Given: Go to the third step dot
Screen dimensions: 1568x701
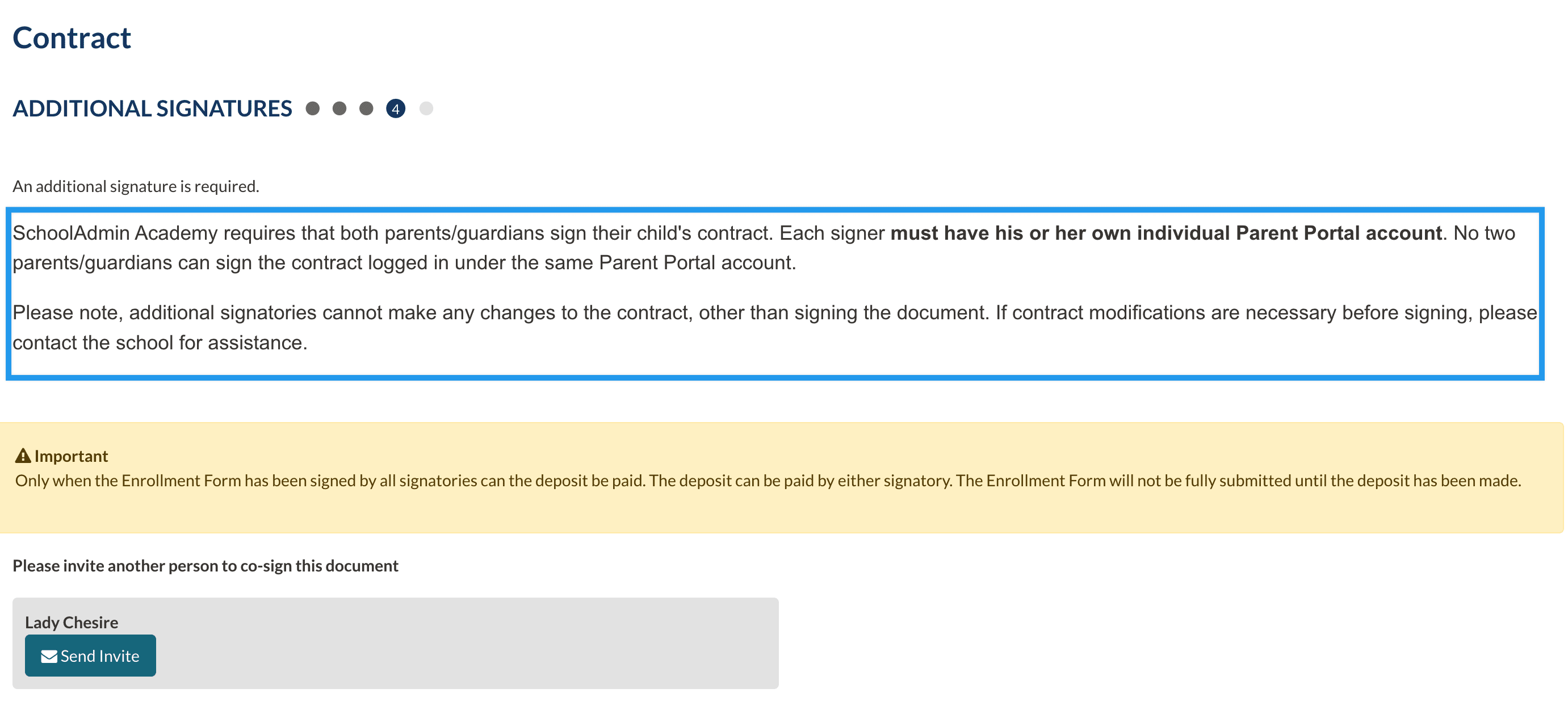Looking at the screenshot, I should 366,109.
